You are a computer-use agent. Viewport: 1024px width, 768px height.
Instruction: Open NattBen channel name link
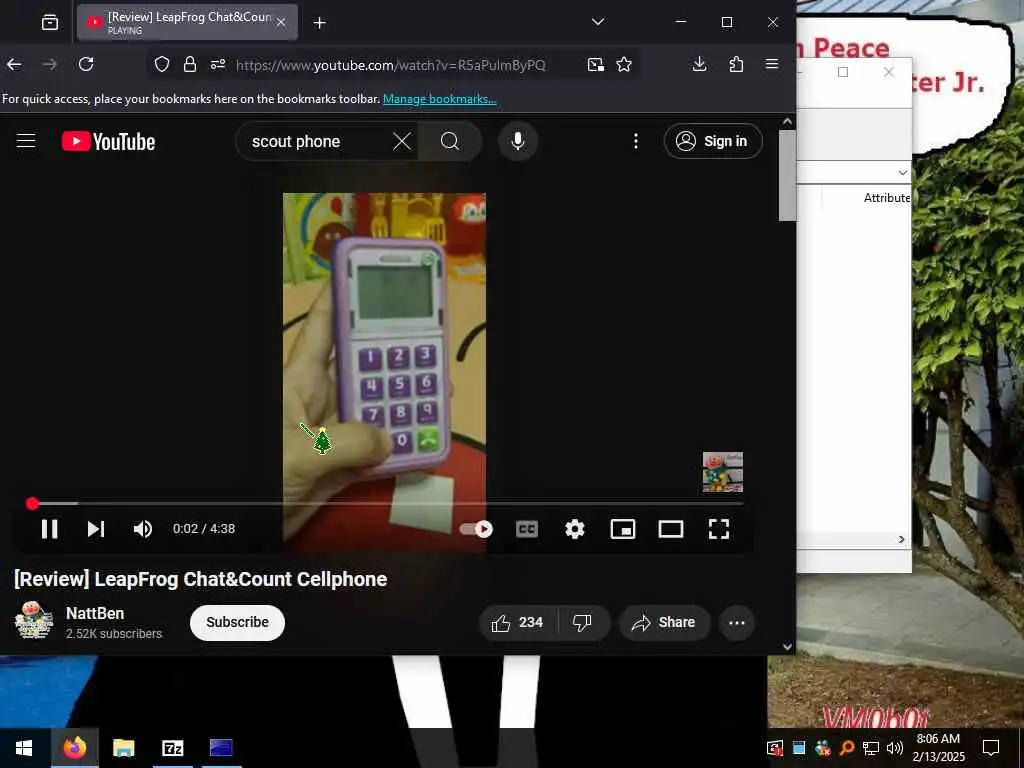pos(95,613)
